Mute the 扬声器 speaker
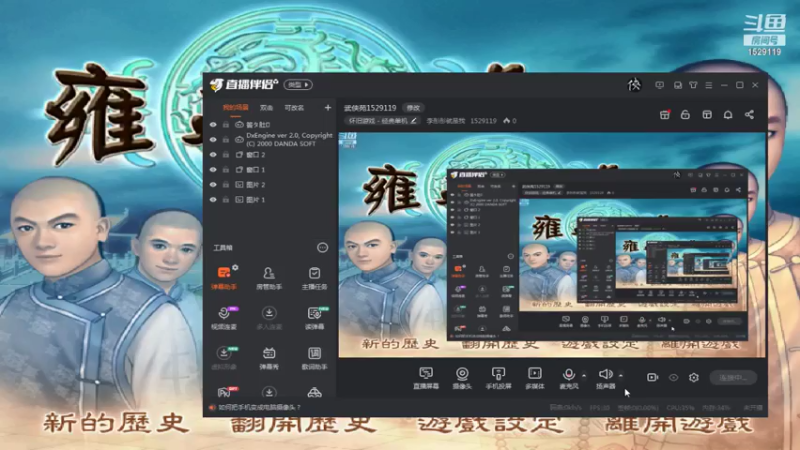This screenshot has height=450, width=800. (x=605, y=378)
